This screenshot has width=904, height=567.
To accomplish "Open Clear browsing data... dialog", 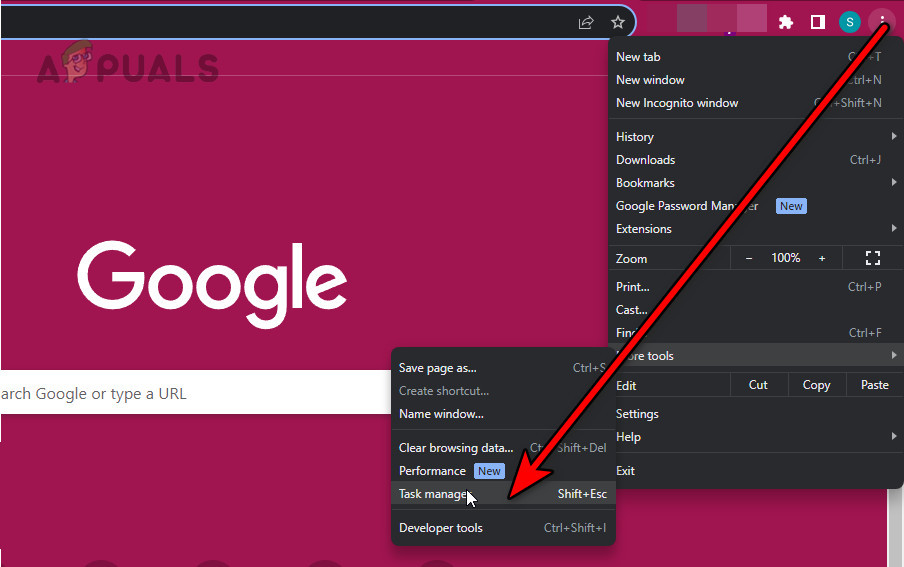I will tap(503, 448).
